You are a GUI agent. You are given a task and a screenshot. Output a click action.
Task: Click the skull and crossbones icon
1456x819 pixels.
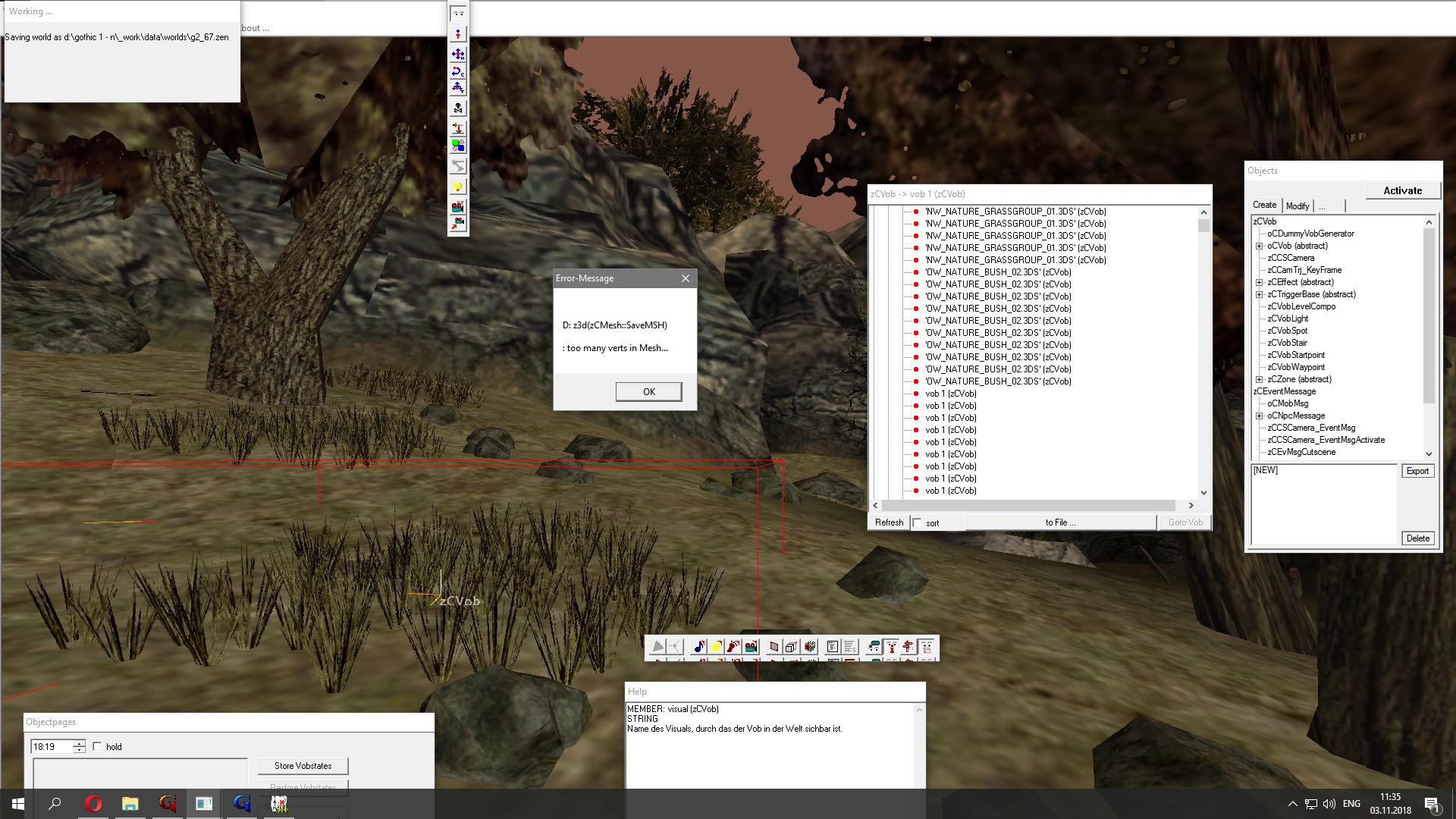[x=458, y=108]
